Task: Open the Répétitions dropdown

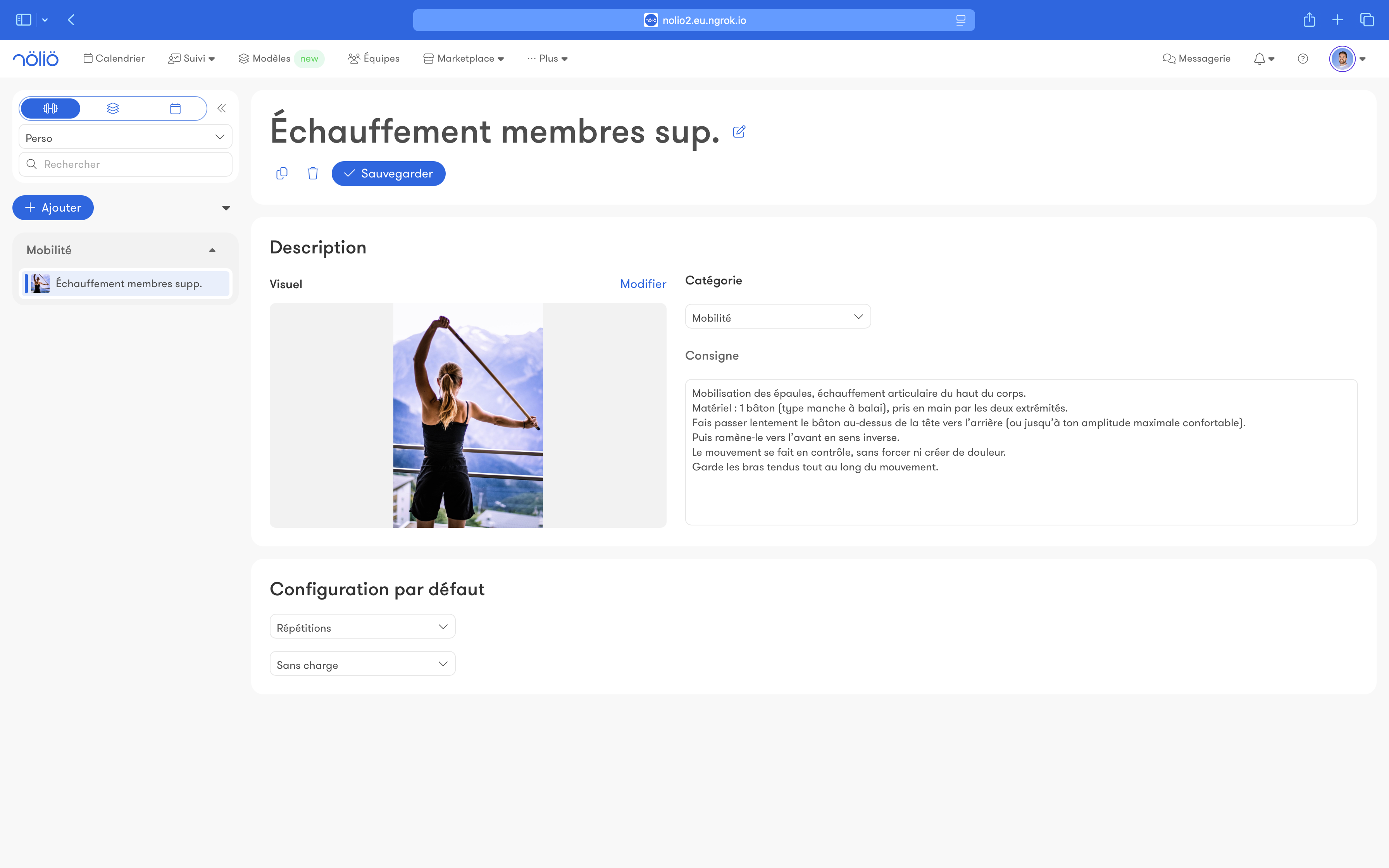Action: click(x=362, y=627)
